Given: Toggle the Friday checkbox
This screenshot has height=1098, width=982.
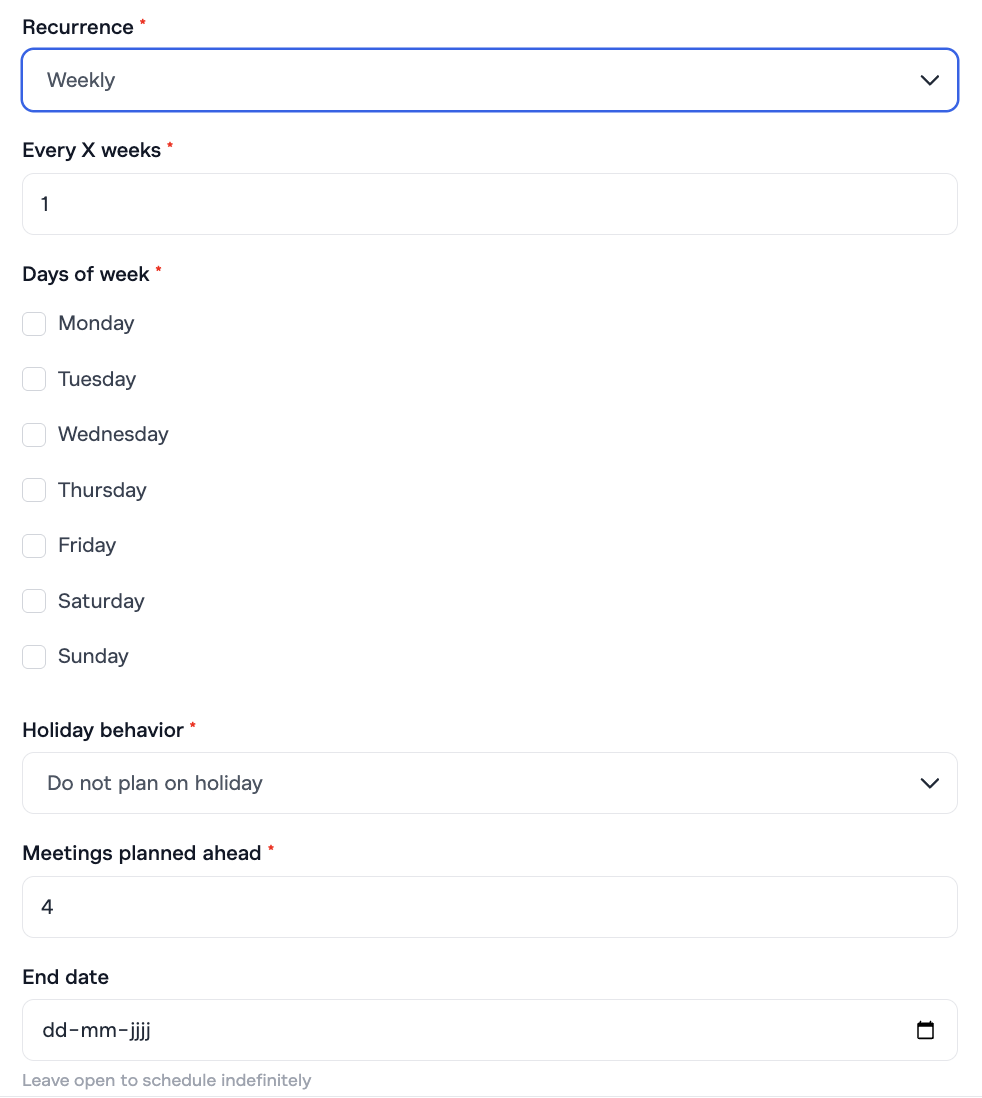Looking at the screenshot, I should 34,546.
